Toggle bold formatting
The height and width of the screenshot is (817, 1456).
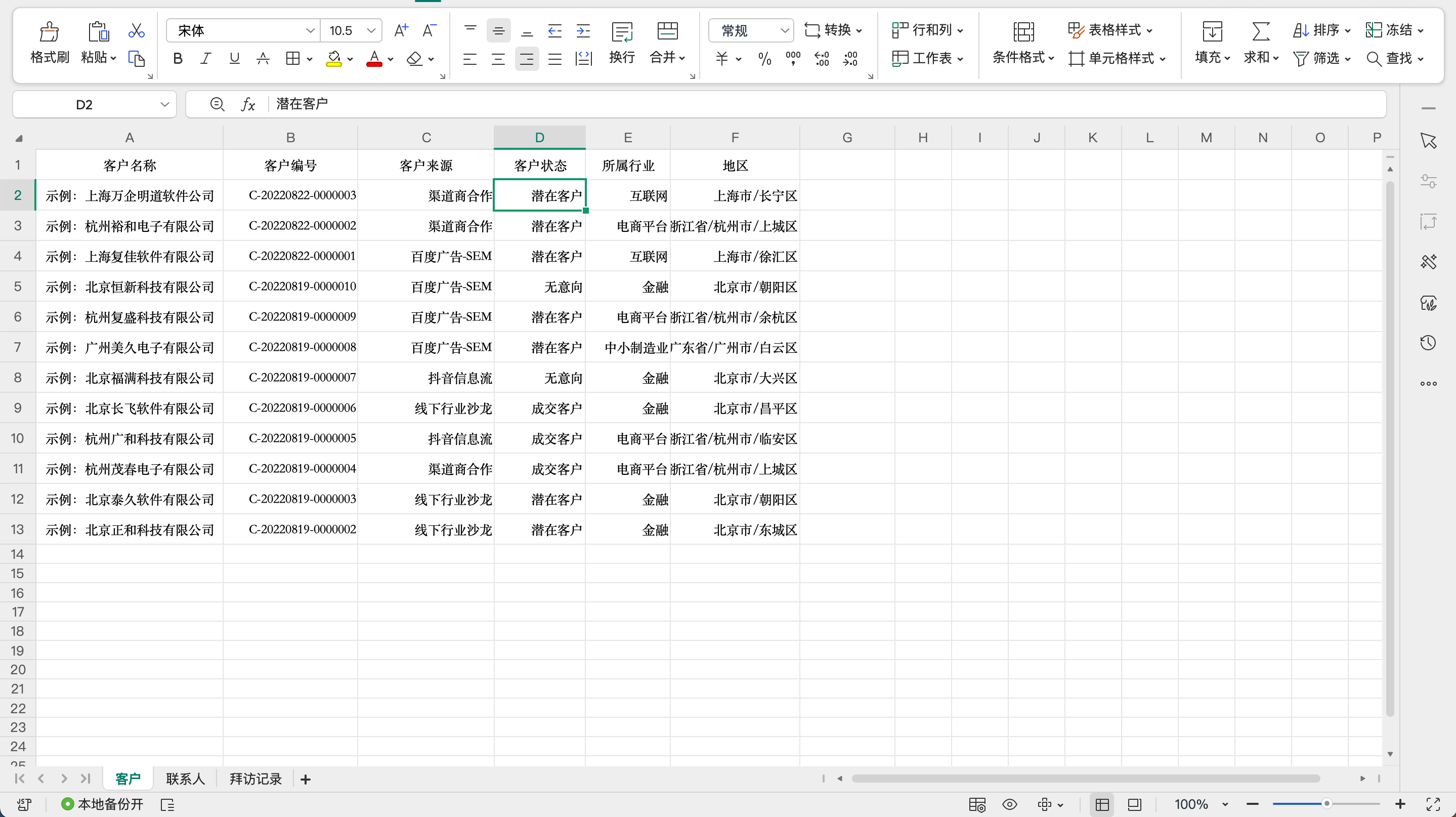pyautogui.click(x=178, y=58)
